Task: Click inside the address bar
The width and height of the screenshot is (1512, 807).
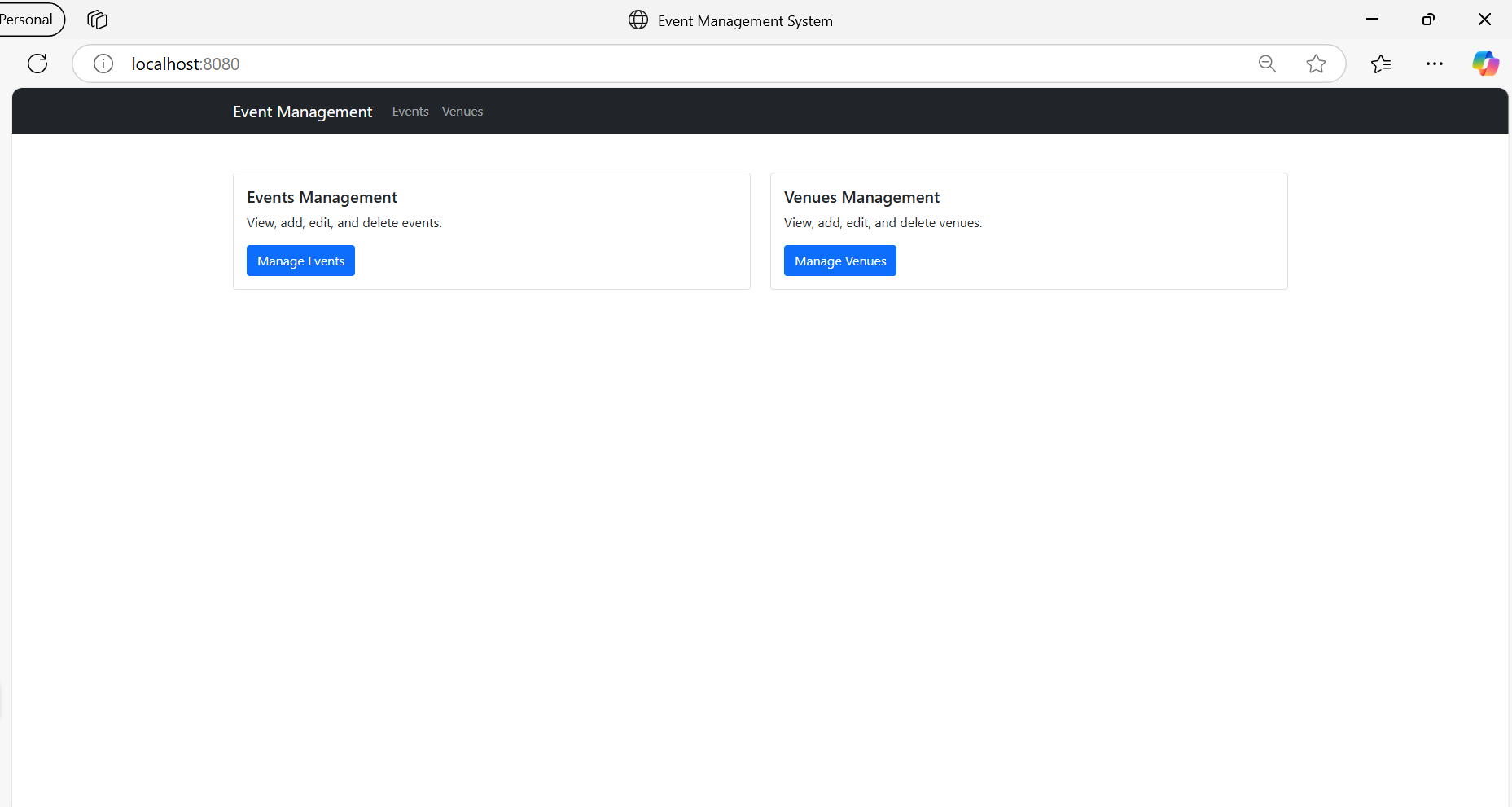Action: [x=651, y=63]
